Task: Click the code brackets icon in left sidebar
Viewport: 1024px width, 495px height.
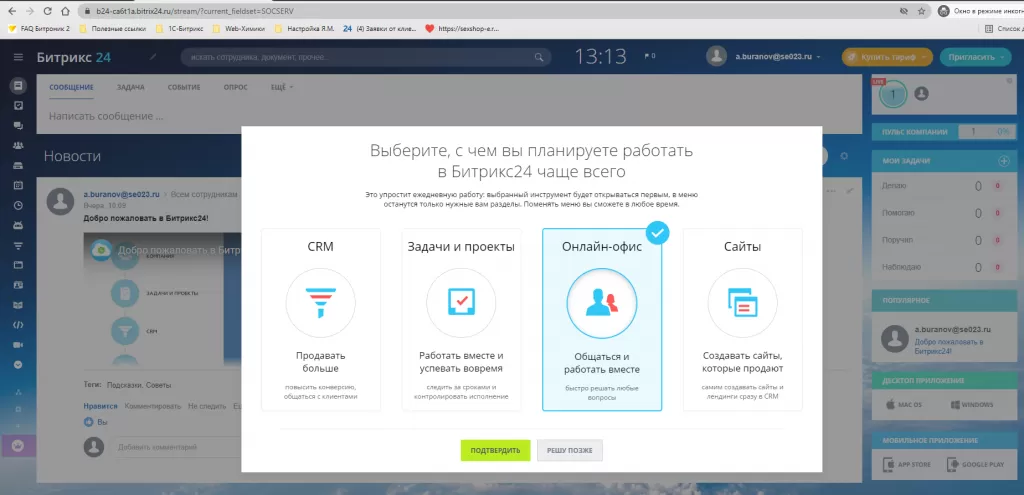Action: [18, 325]
